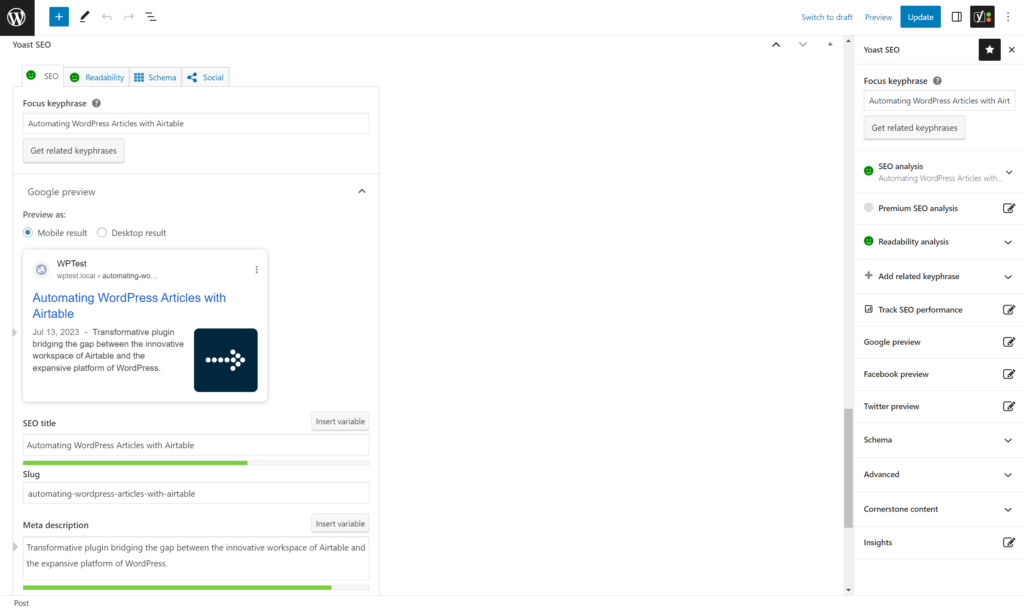Click help icon beside sidebar Focus keyphrase
1024x608 pixels.
click(x=937, y=81)
